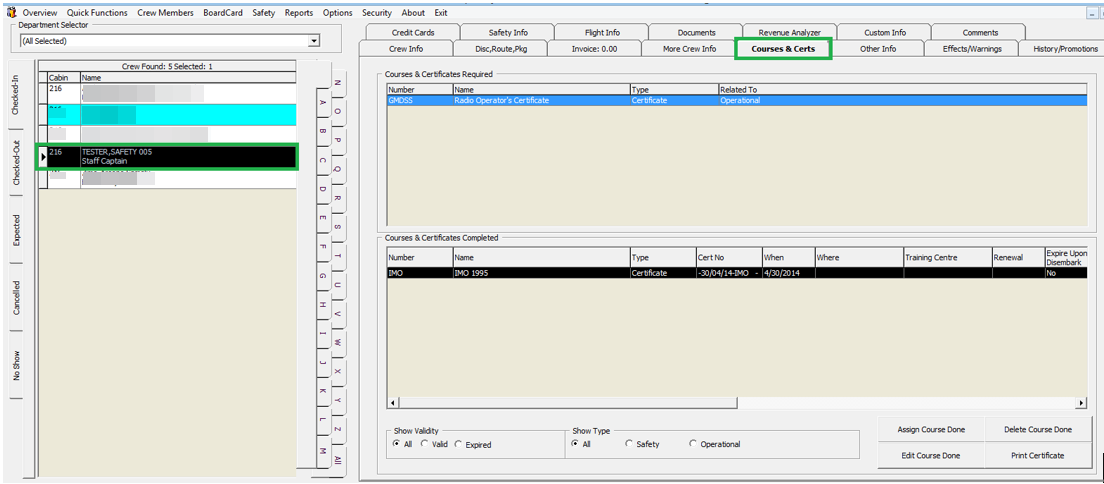Select the Cancelled vertical tab
The image size is (1104, 484).
(x=17, y=297)
